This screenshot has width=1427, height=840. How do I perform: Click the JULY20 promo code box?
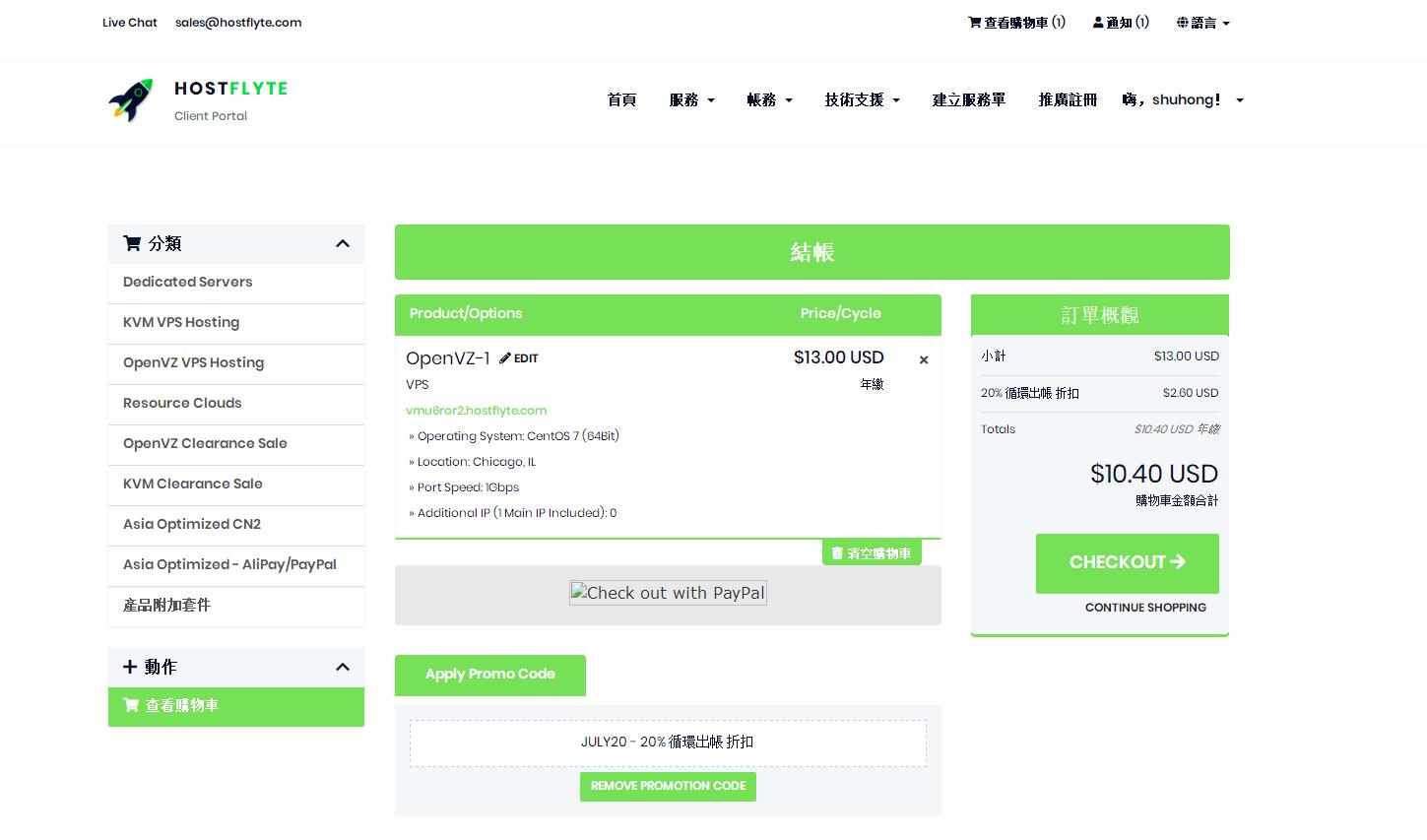(668, 743)
